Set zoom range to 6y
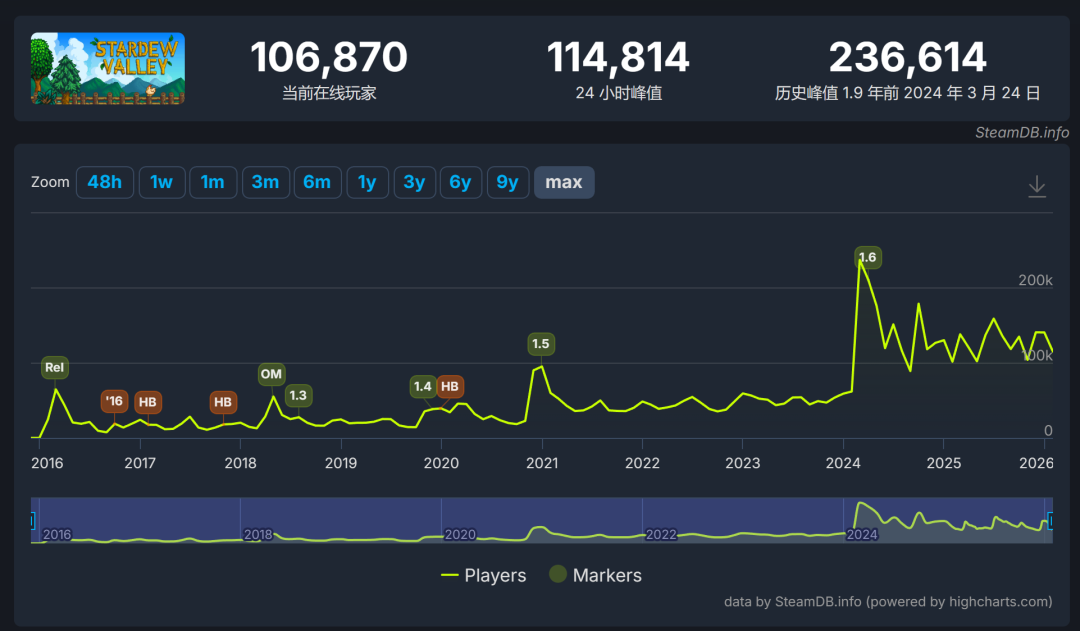 (x=461, y=183)
